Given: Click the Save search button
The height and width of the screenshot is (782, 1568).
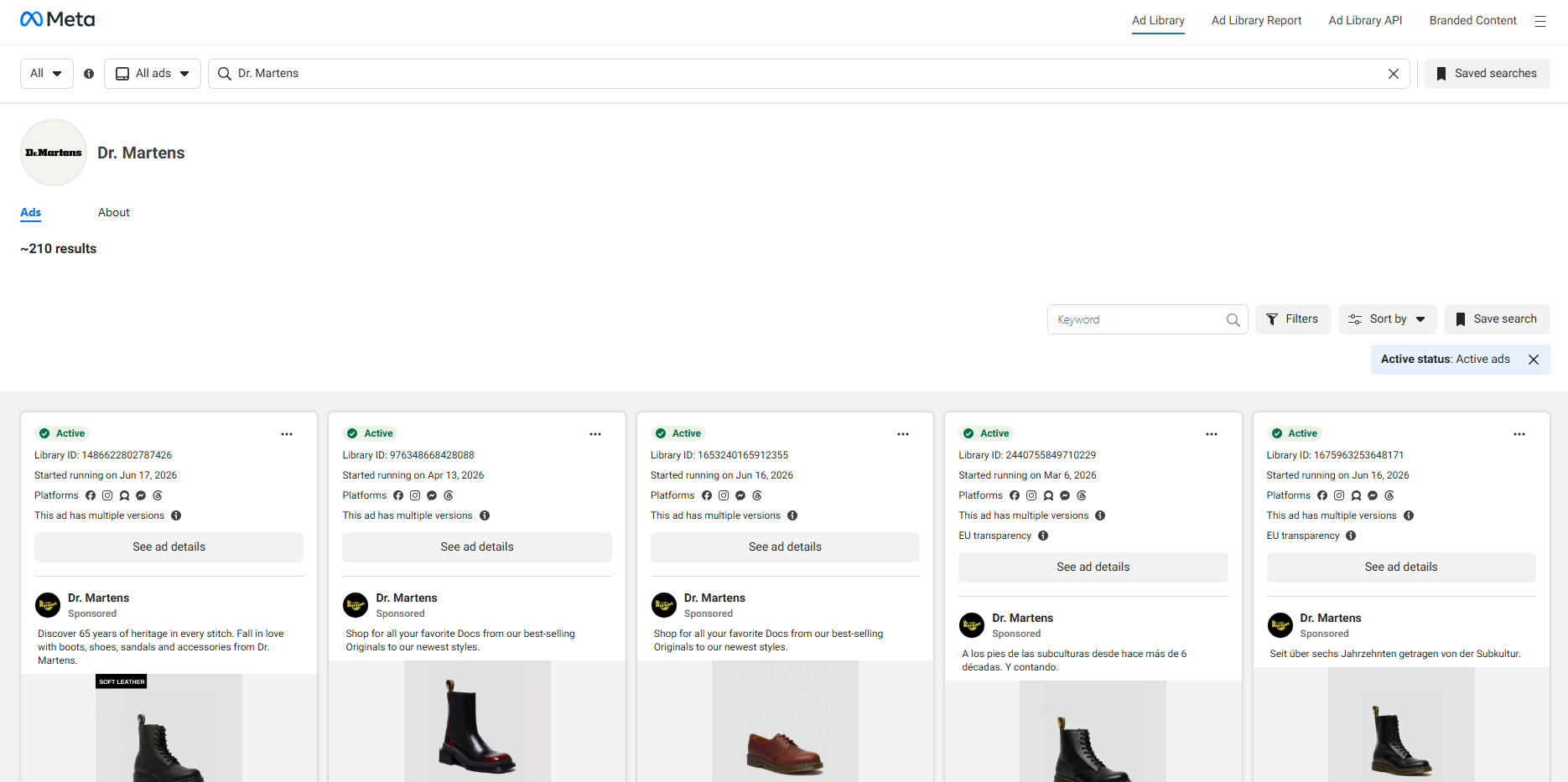Looking at the screenshot, I should 1497,319.
